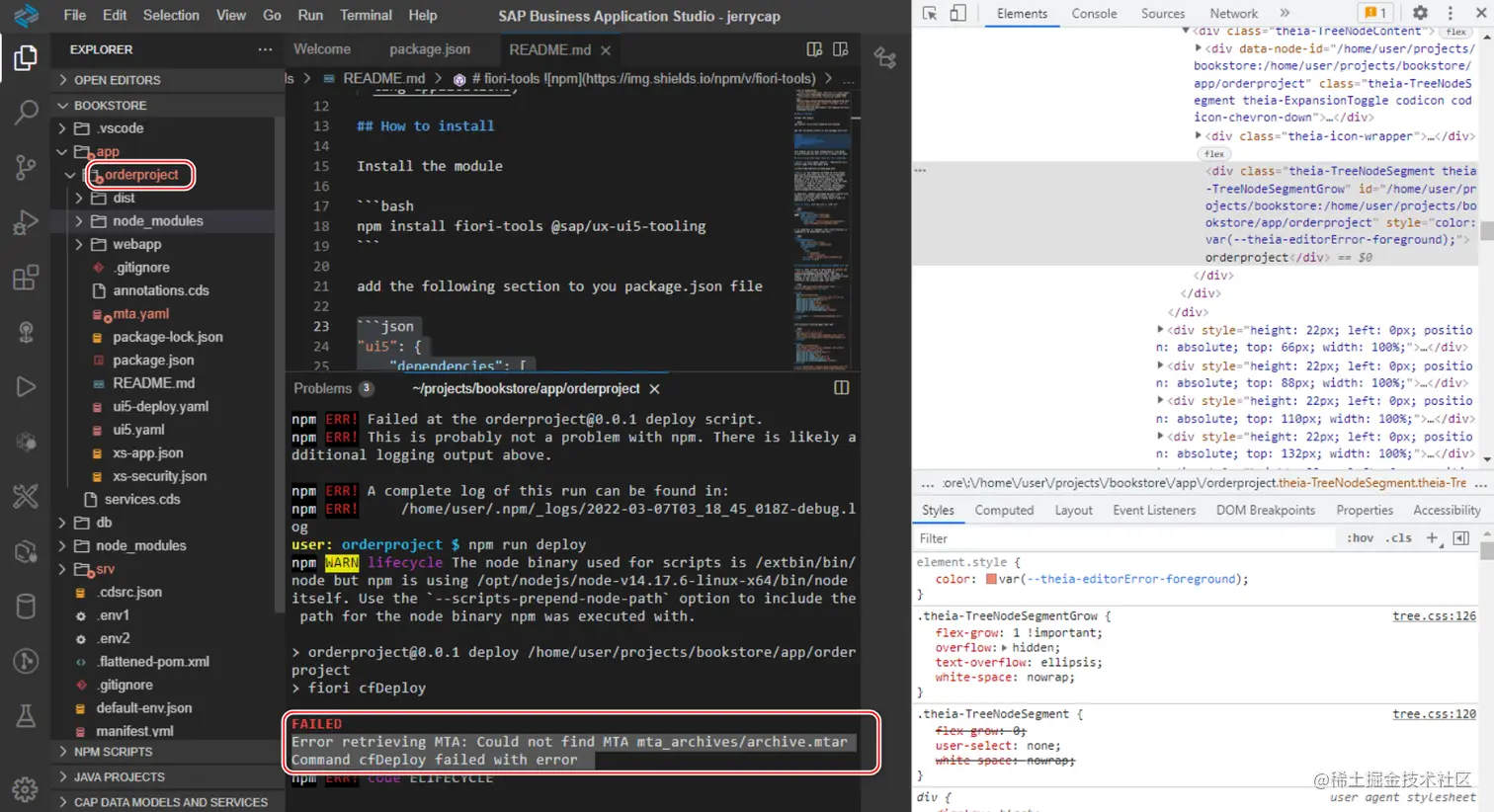
Task: Open the Extensions view icon
Action: [26, 278]
